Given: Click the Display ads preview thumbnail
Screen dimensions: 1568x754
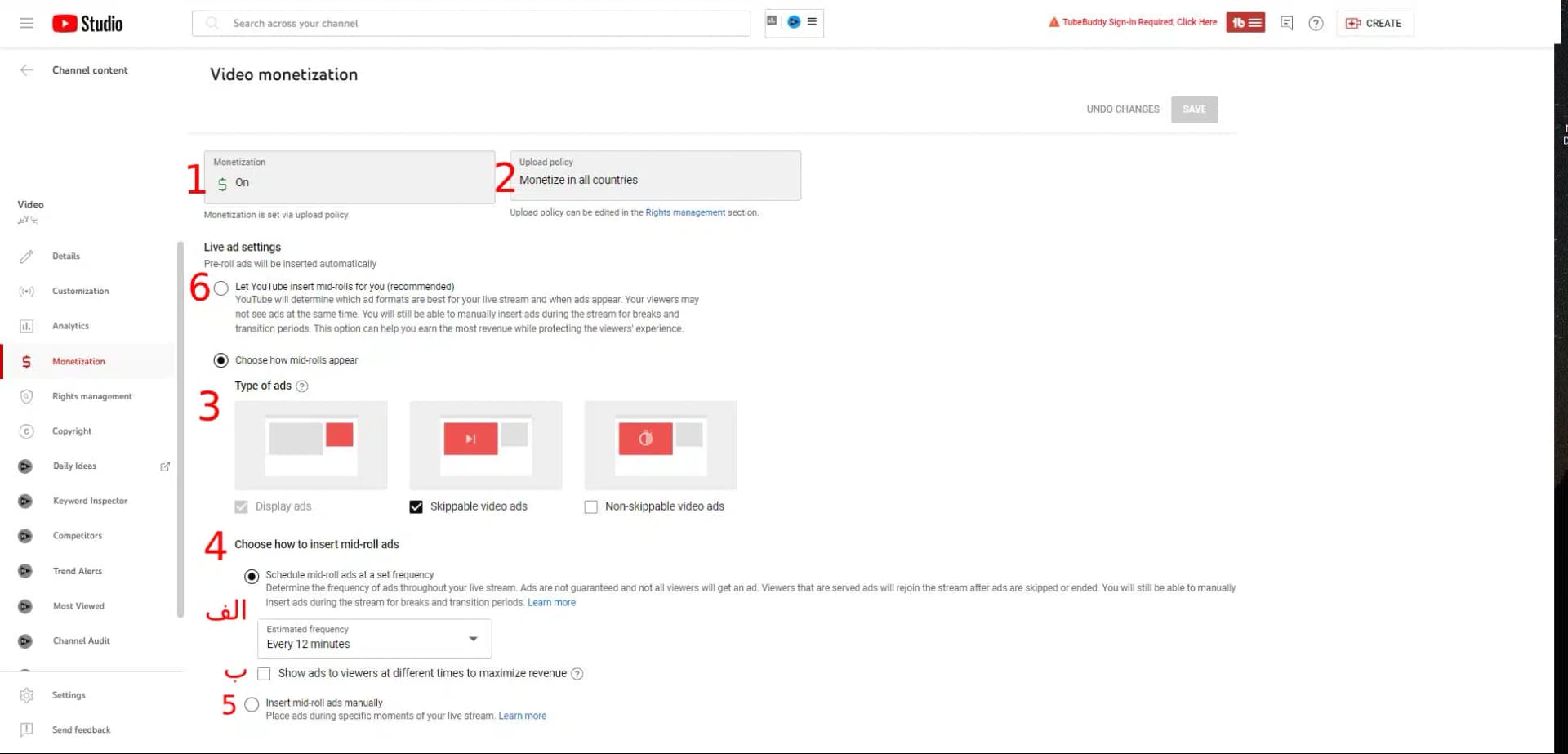Looking at the screenshot, I should [x=311, y=445].
